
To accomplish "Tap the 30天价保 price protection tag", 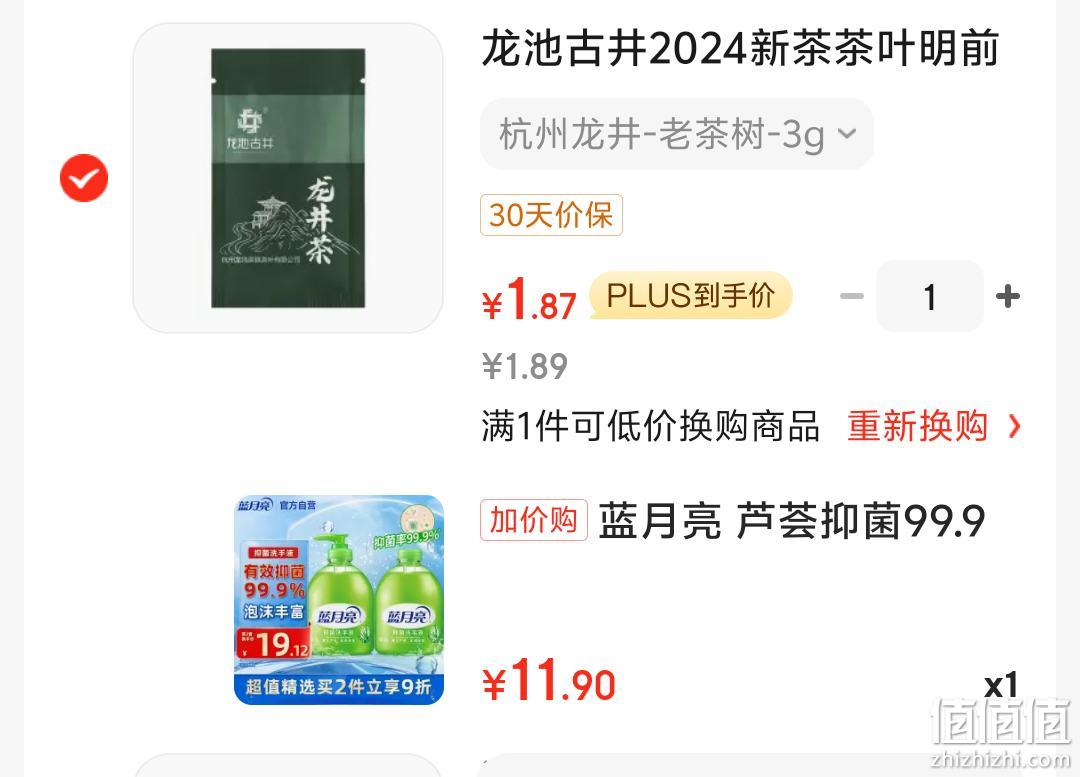I will click(551, 215).
